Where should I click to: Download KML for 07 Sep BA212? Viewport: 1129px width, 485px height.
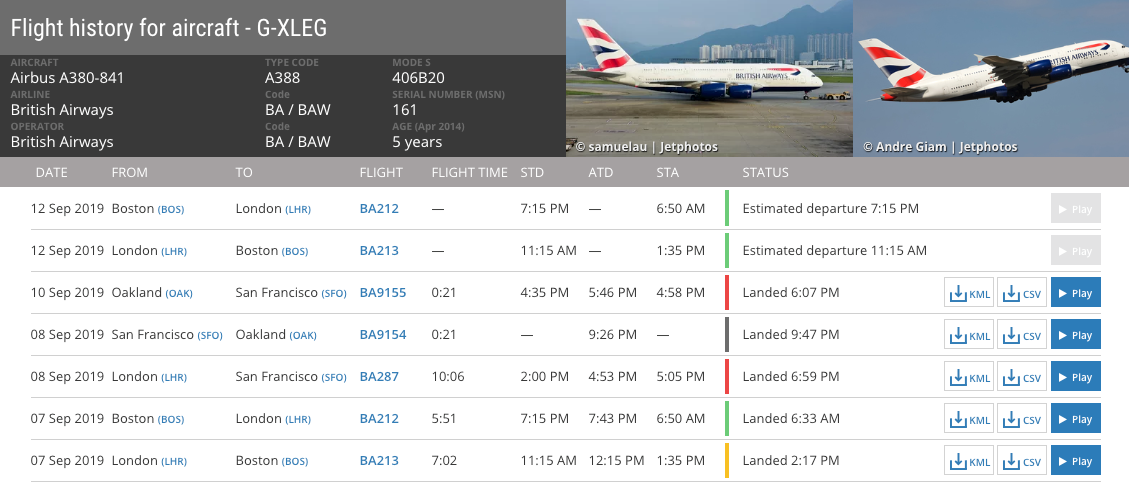(x=969, y=419)
